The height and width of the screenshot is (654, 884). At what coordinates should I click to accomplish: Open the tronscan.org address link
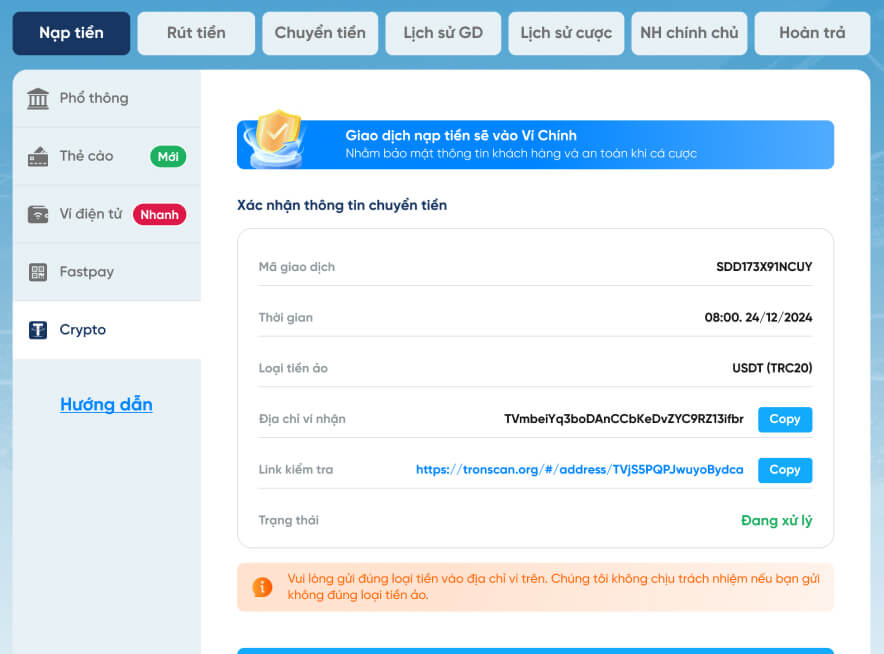[579, 470]
